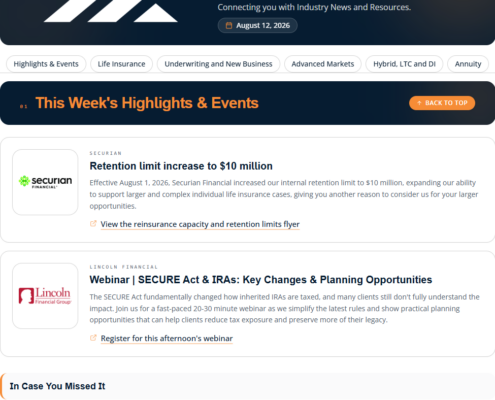Register for this afternoon's webinar

167,338
